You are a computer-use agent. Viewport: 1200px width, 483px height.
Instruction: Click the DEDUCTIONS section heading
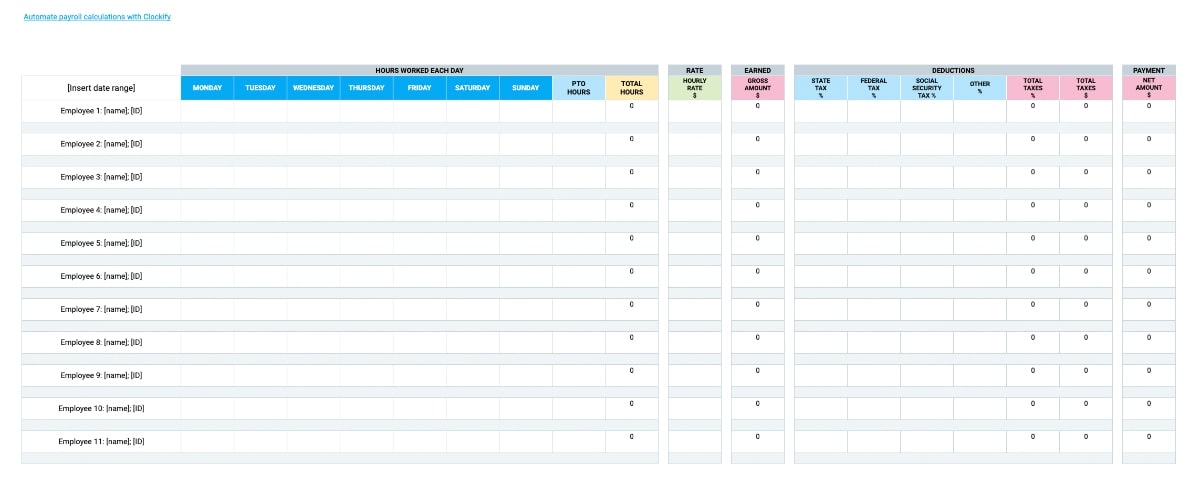953,70
